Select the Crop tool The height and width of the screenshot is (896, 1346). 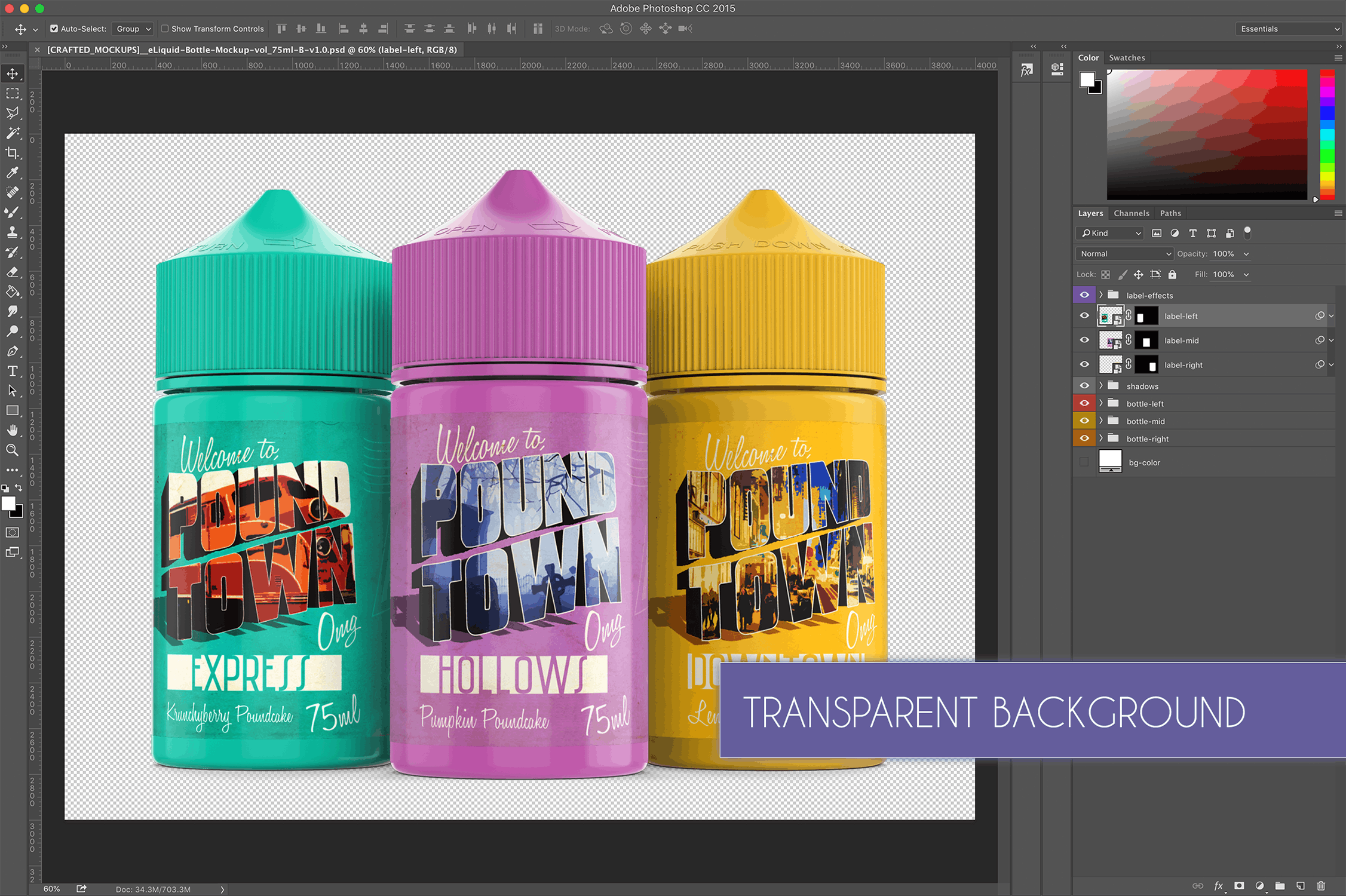pyautogui.click(x=13, y=154)
